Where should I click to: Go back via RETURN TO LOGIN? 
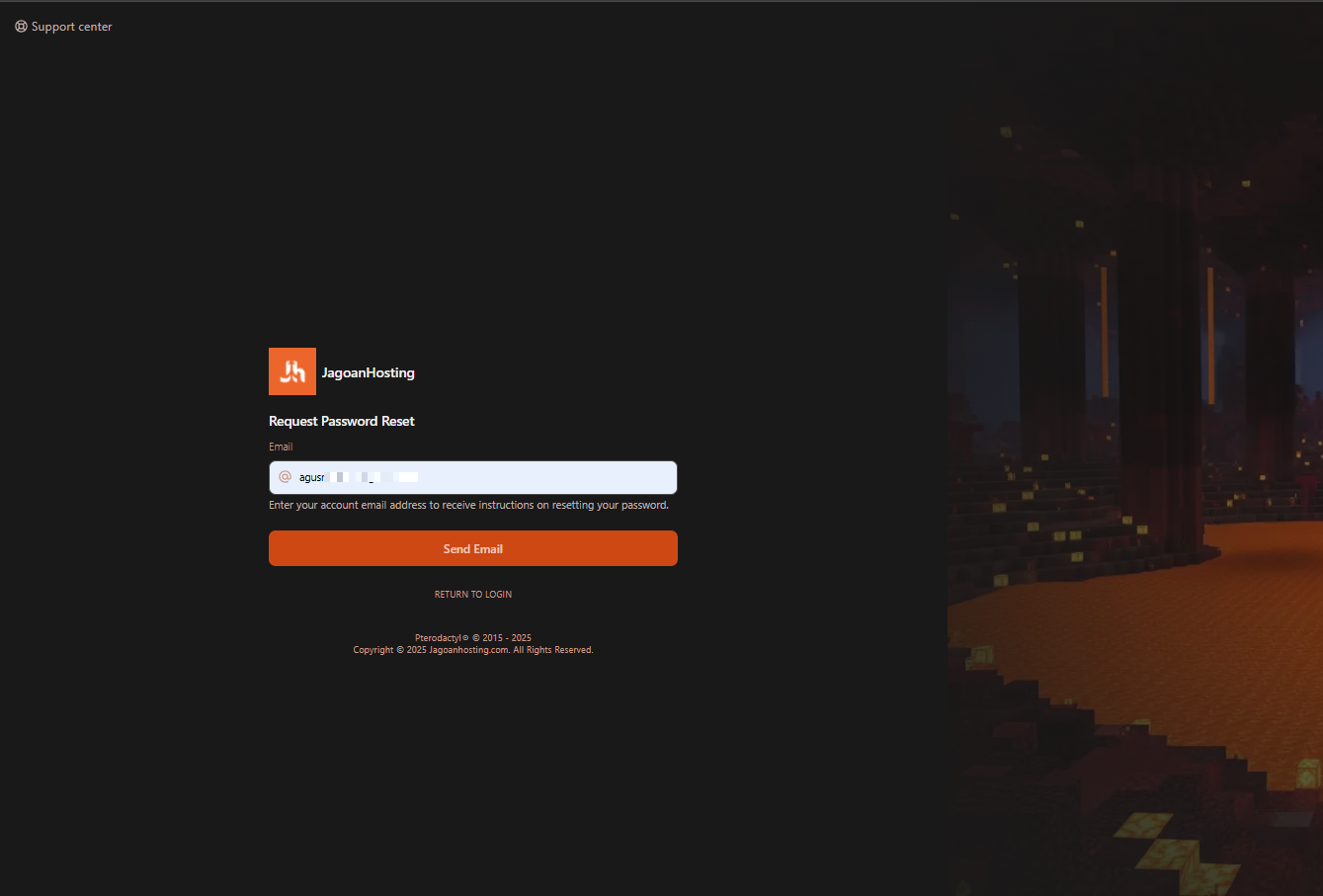click(473, 594)
